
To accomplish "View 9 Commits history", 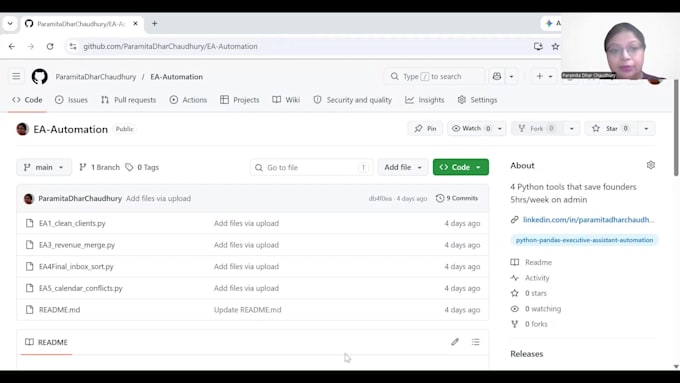I will point(457,198).
